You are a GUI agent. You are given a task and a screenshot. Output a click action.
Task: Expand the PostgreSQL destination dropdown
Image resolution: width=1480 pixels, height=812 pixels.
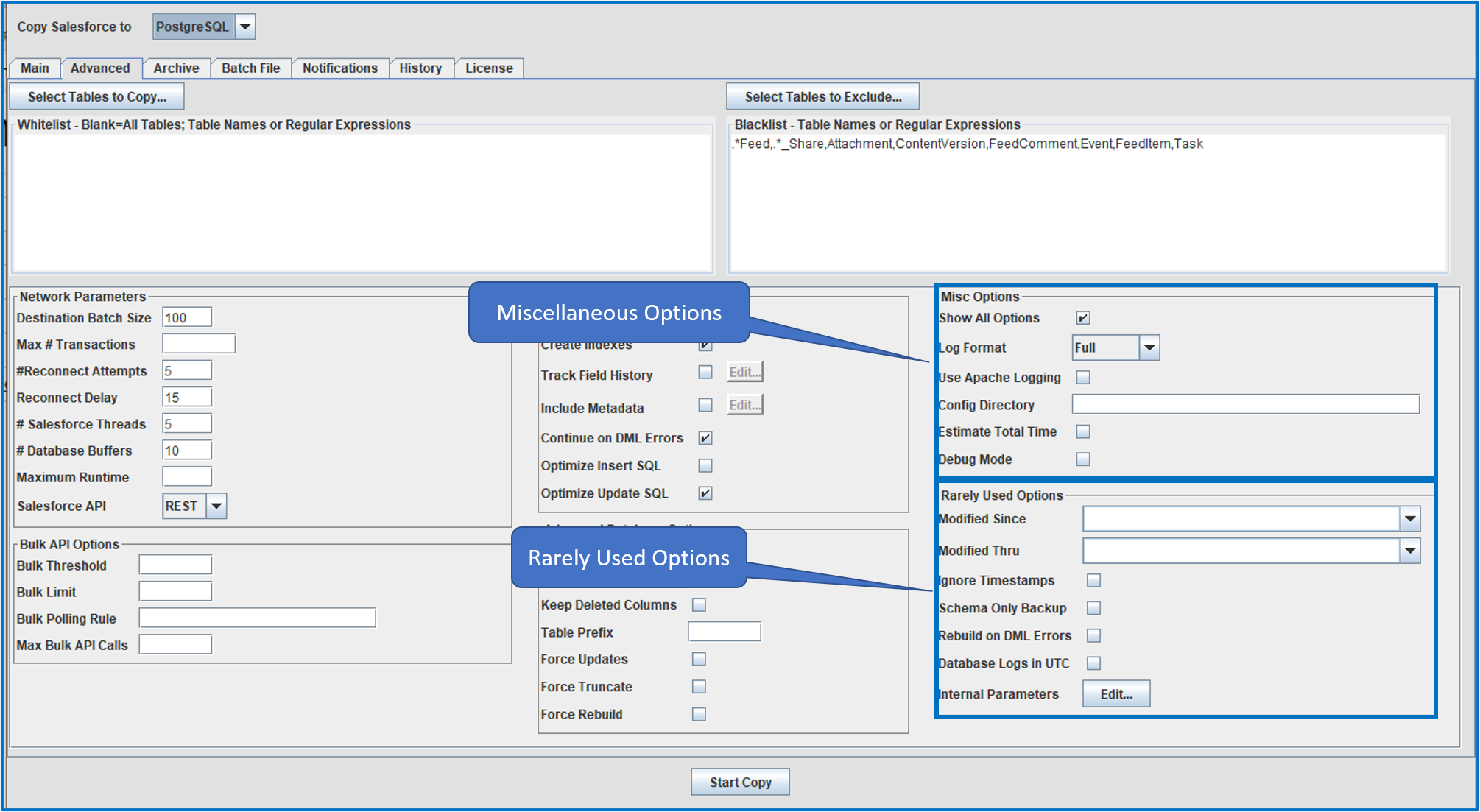coord(245,27)
